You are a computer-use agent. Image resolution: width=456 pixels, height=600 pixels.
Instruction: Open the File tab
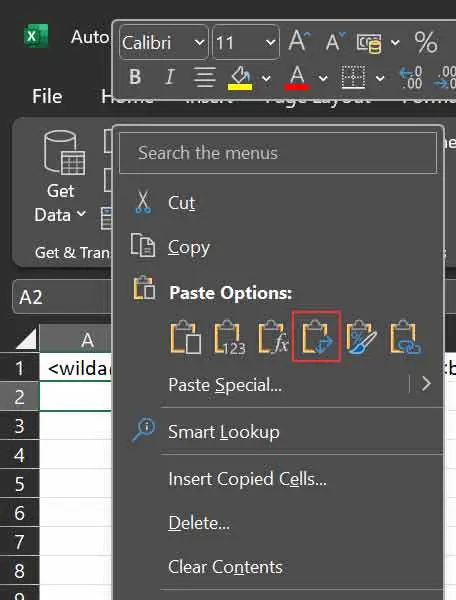[47, 96]
